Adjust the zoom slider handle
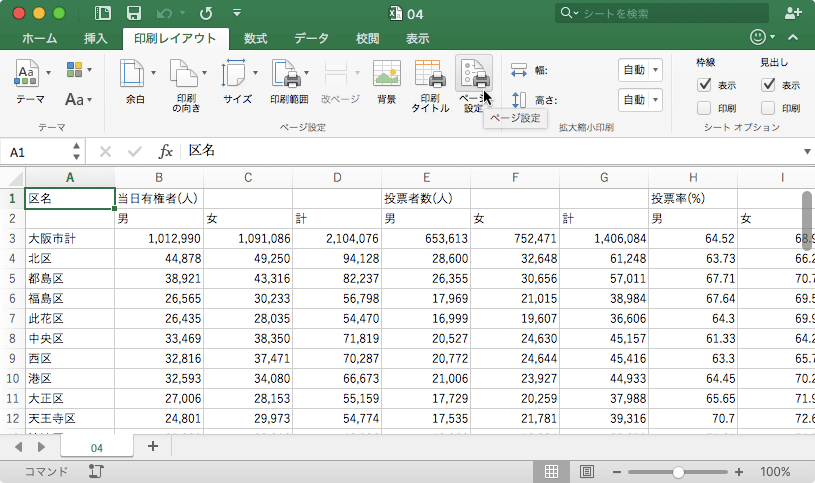The height and width of the screenshot is (483, 815). pyautogui.click(x=678, y=472)
